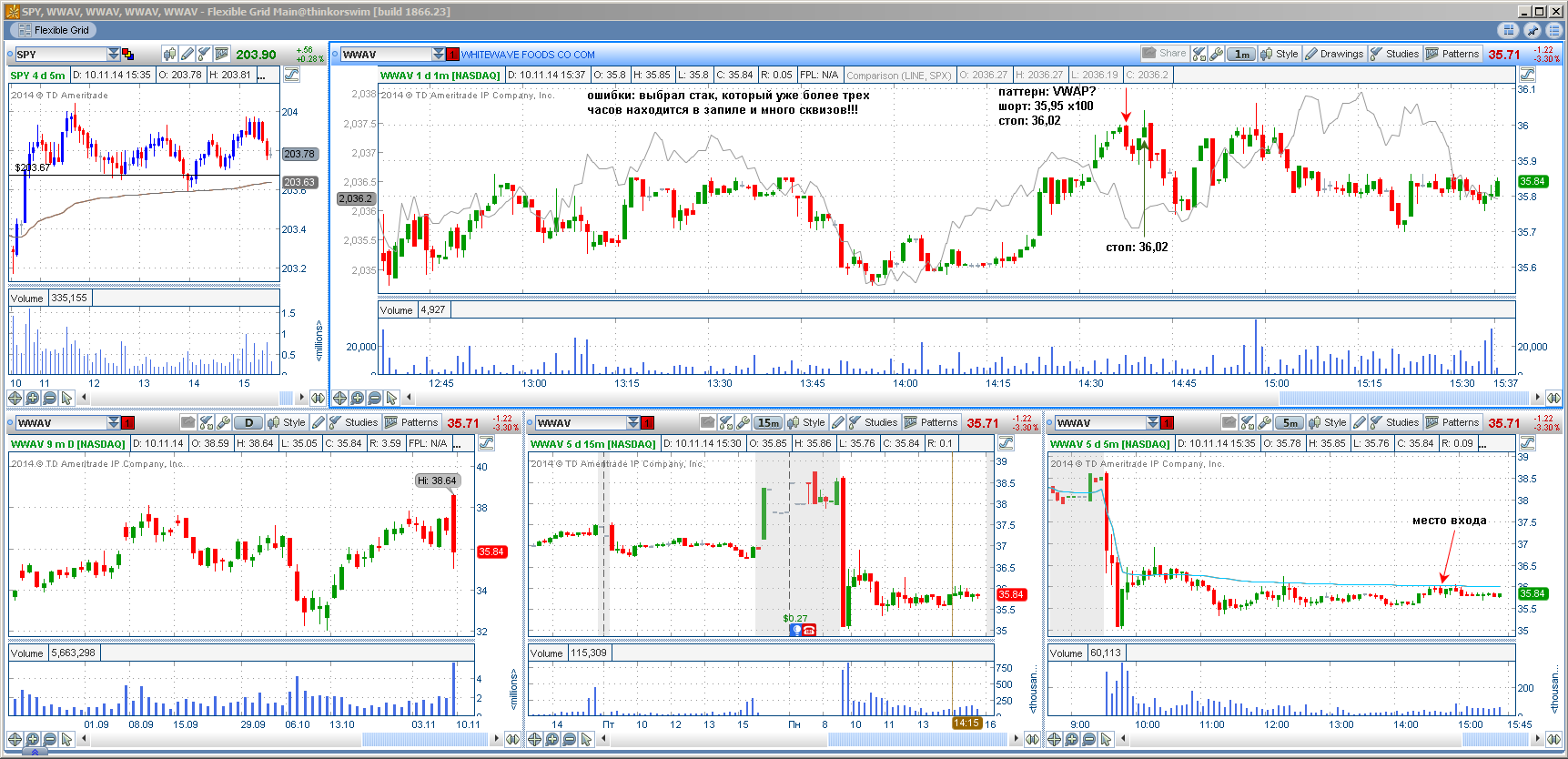Click chart mode icon on WWAV 1m chart

point(1527,75)
